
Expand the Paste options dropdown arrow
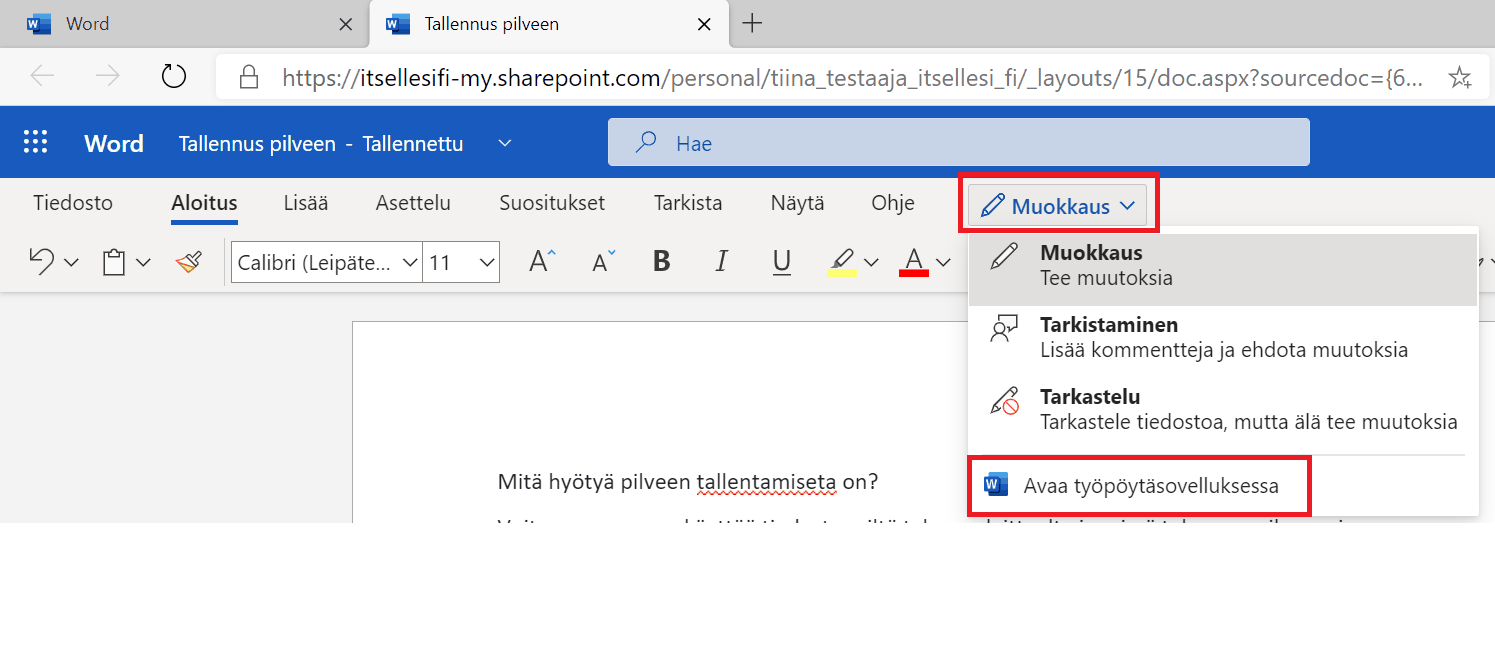click(143, 263)
